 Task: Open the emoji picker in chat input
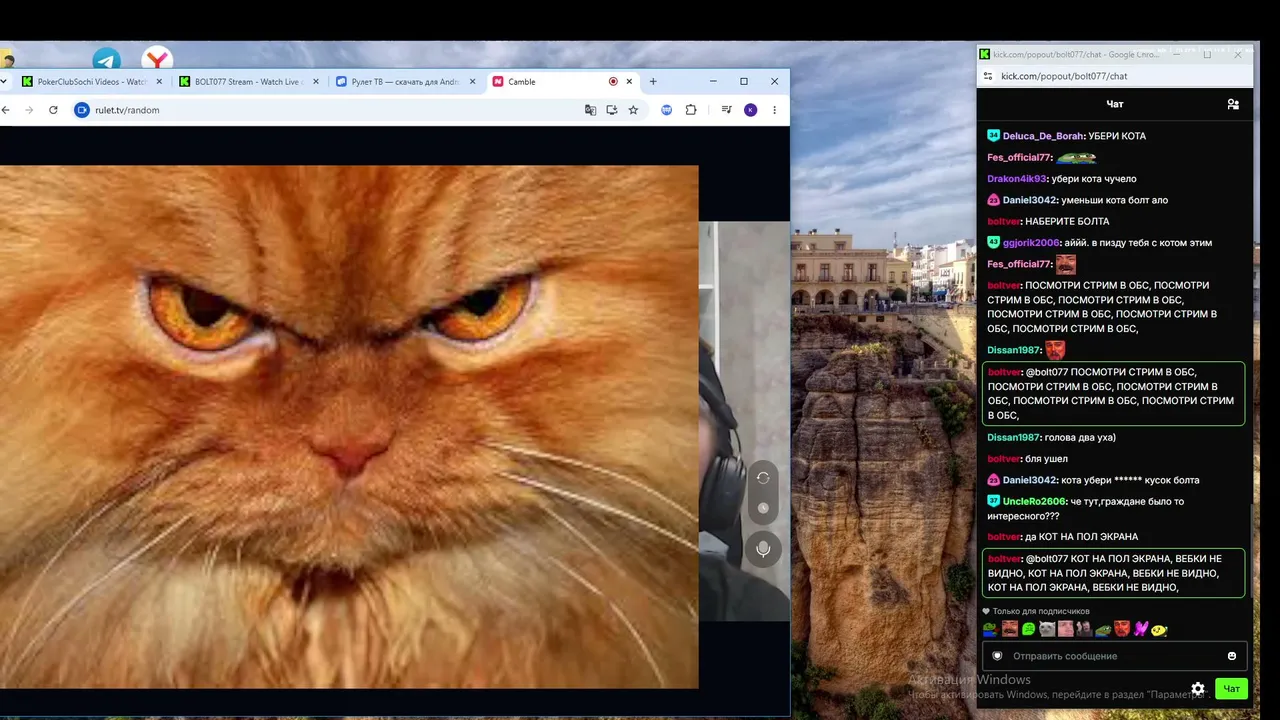[1232, 656]
